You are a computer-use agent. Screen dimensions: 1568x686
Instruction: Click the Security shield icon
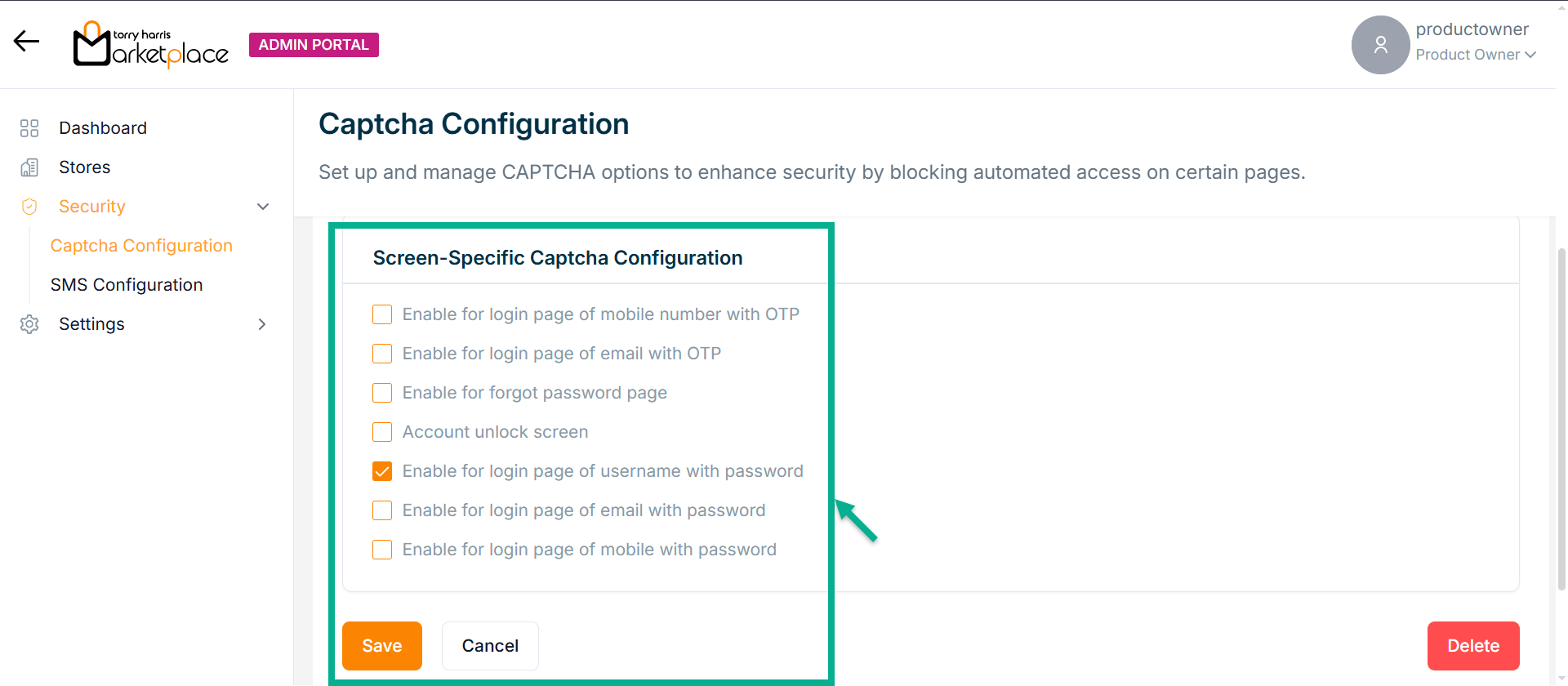pyautogui.click(x=29, y=207)
